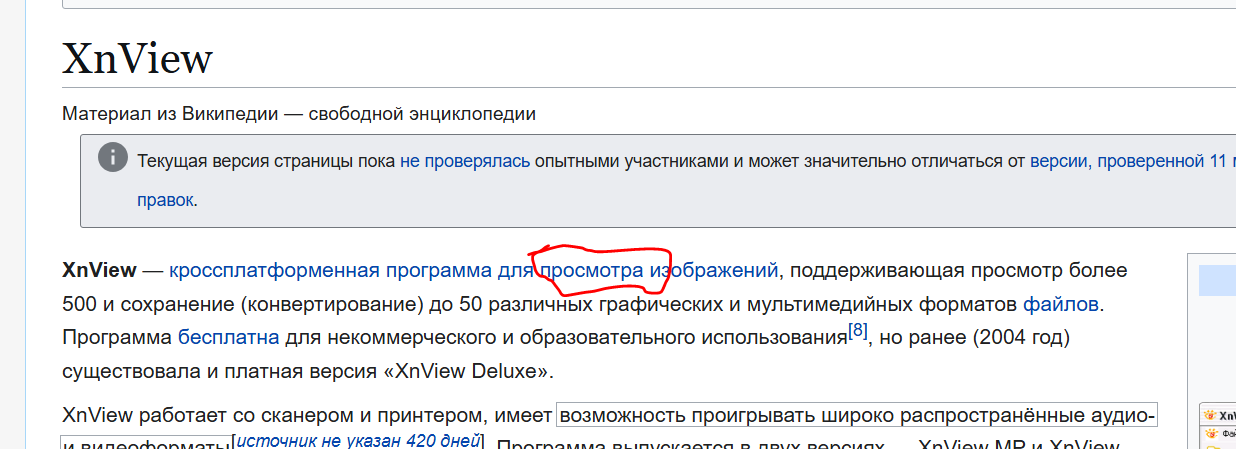The width and height of the screenshot is (1236, 449).
Task: Click the bold 'XnView' at paragraph start
Action: coord(99,270)
